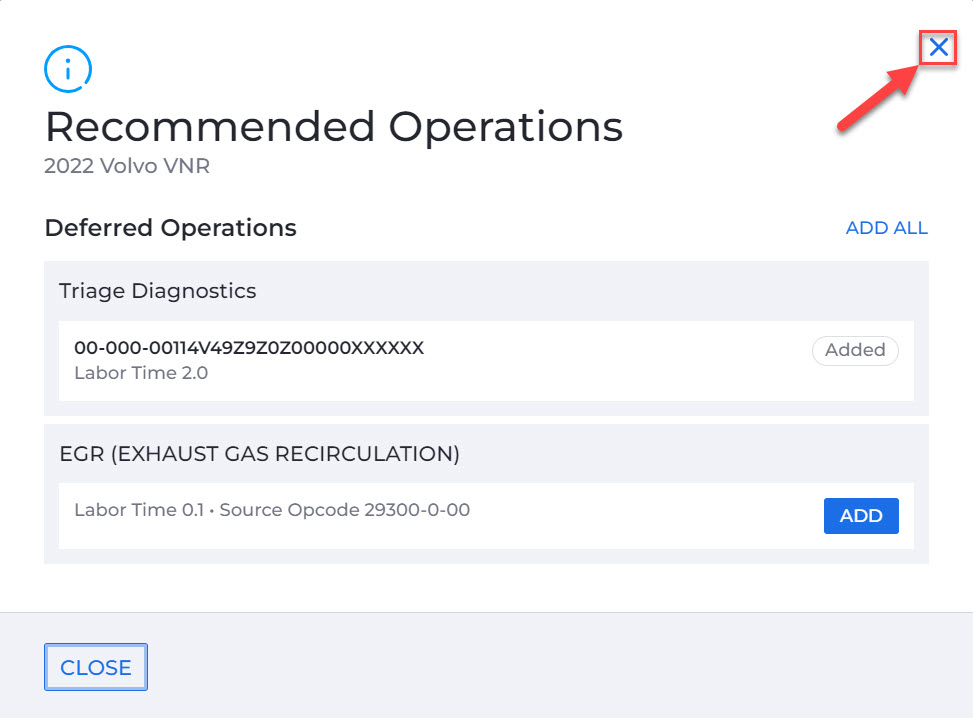
Task: Click the word Operations in dialog title
Action: [506, 128]
